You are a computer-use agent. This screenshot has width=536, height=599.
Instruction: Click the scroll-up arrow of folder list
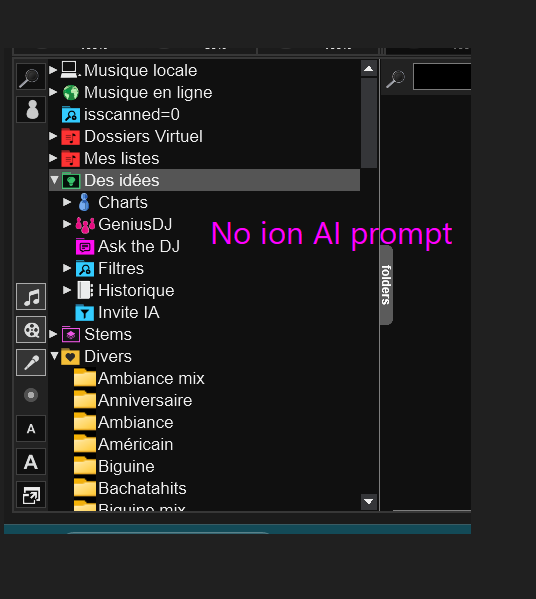(369, 69)
